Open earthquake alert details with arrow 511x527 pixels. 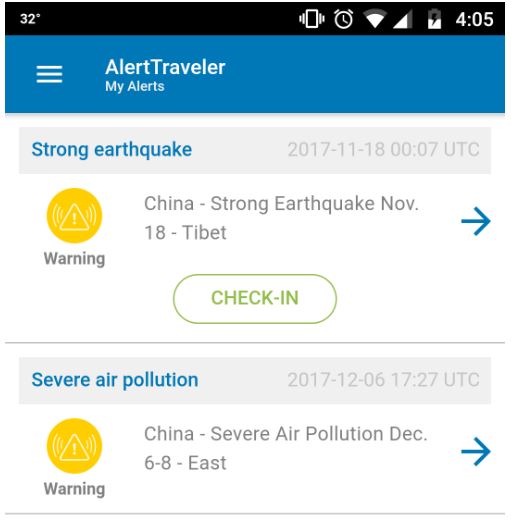[x=476, y=221]
